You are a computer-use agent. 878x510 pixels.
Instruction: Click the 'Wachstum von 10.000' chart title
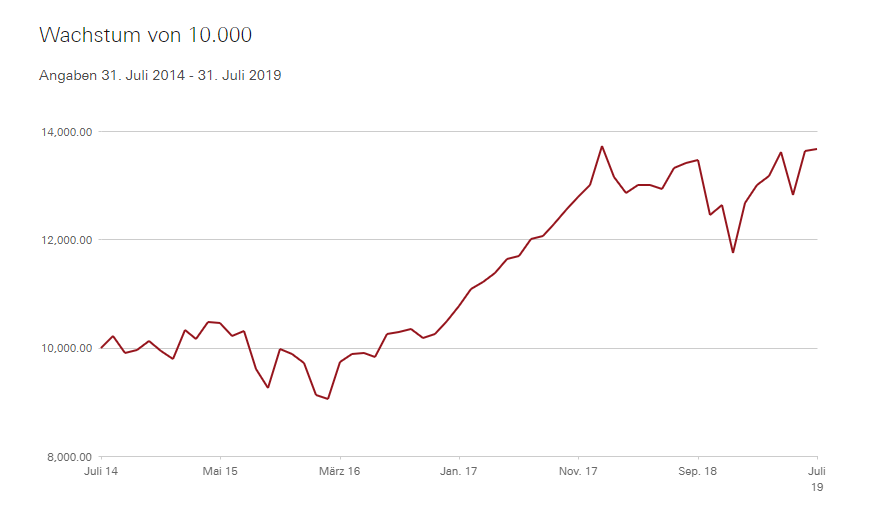click(x=145, y=35)
